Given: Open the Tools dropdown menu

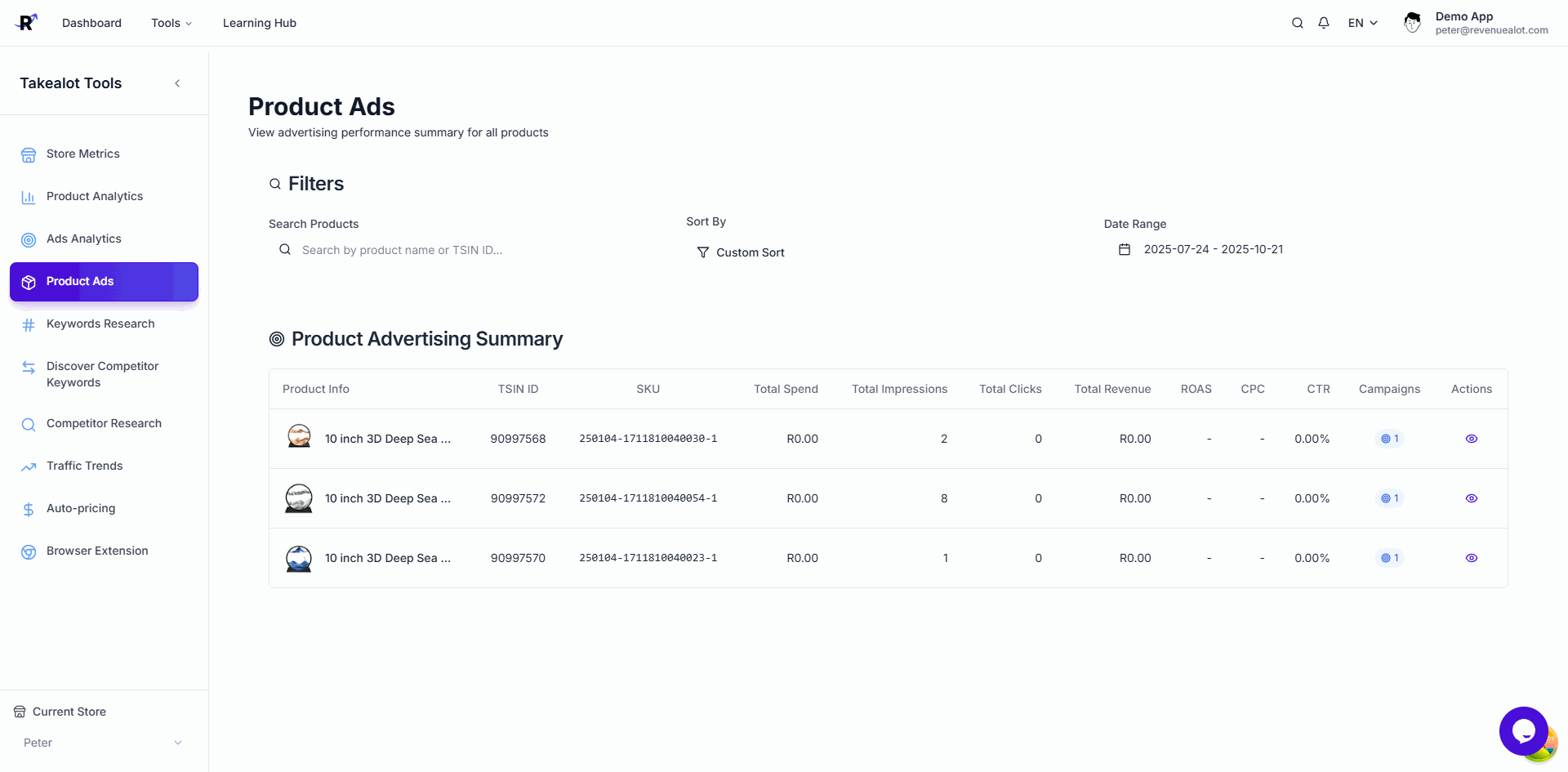Looking at the screenshot, I should (x=171, y=23).
